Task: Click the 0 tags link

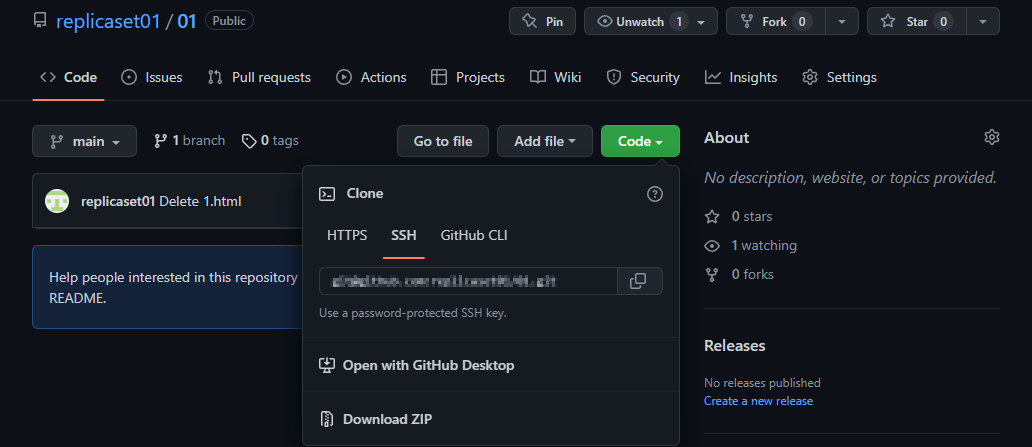Action: (x=270, y=140)
